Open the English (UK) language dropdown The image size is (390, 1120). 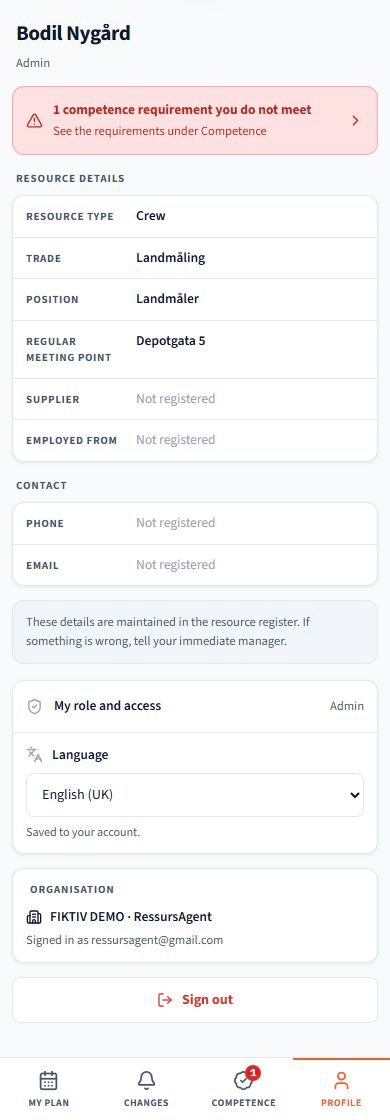[x=195, y=794]
